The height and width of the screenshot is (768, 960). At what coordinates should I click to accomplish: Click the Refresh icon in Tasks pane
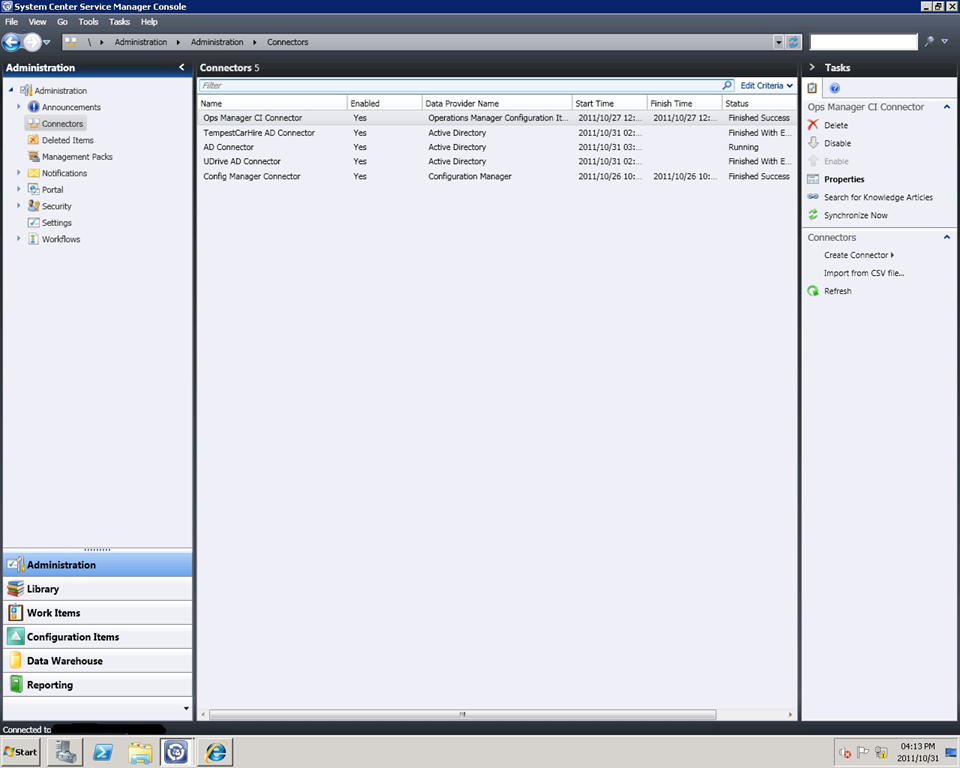click(813, 291)
